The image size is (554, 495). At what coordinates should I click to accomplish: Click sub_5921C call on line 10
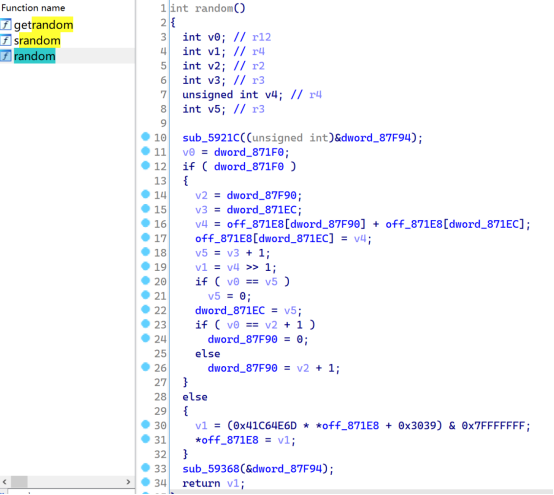(x=211, y=138)
